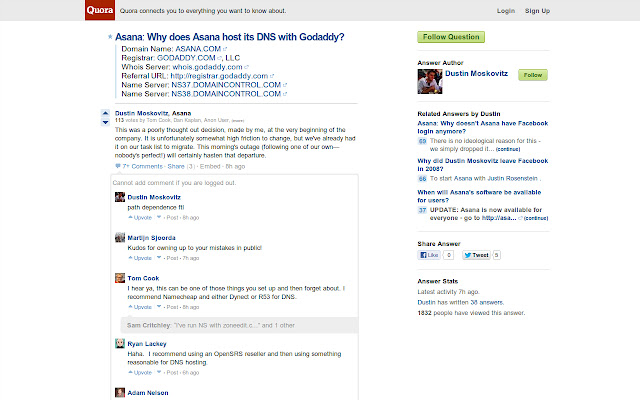The image size is (640, 400).
Task: Open dropdown arrow beside Upvote on Ryan Lackey's comment
Action: (159, 372)
